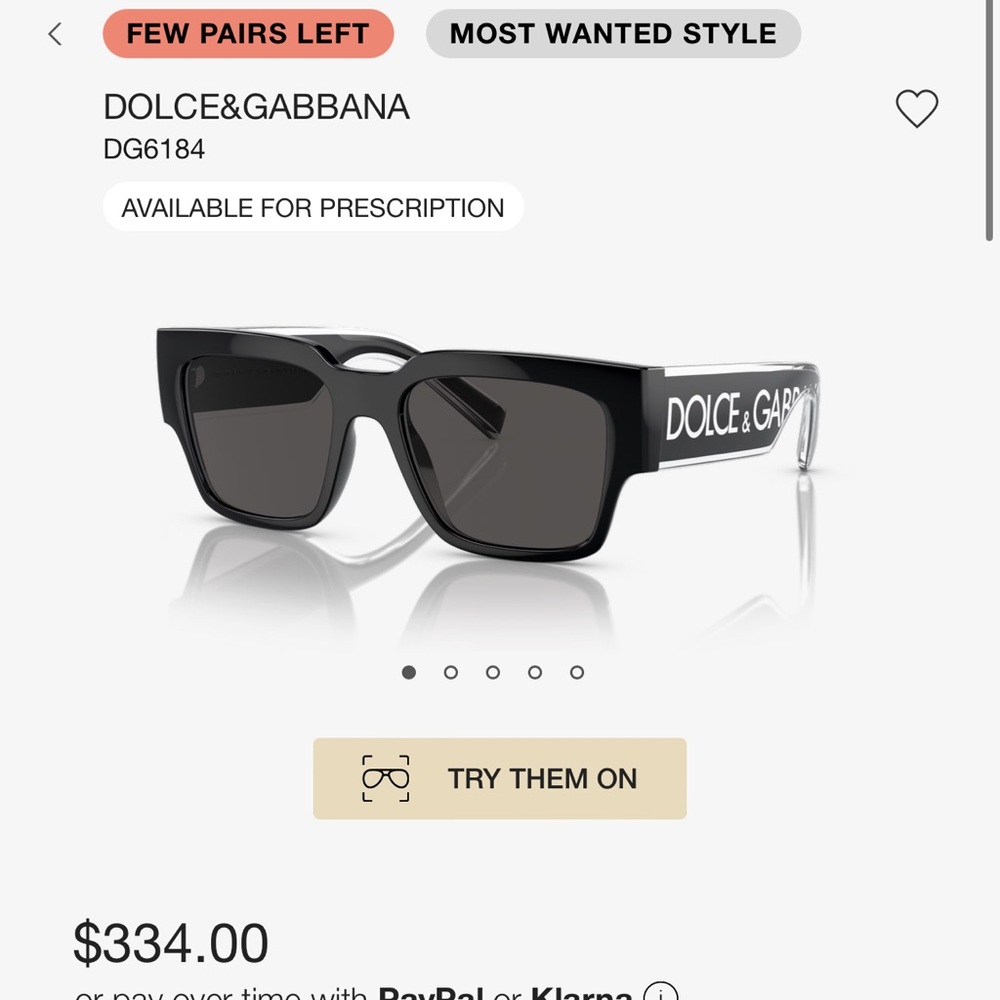This screenshot has height=1000, width=1000.
Task: Select the first carousel dot
Action: [409, 672]
